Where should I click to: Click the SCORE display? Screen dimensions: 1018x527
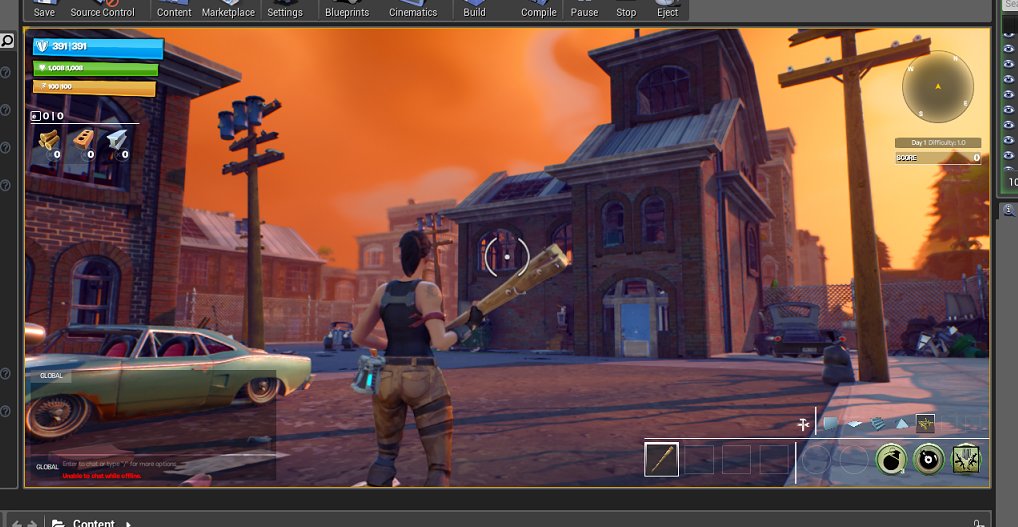[937, 158]
